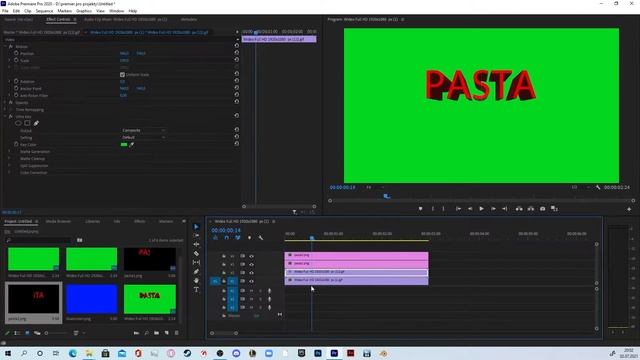Open the Graphics menu
The width and height of the screenshot is (640, 360).
click(84, 11)
